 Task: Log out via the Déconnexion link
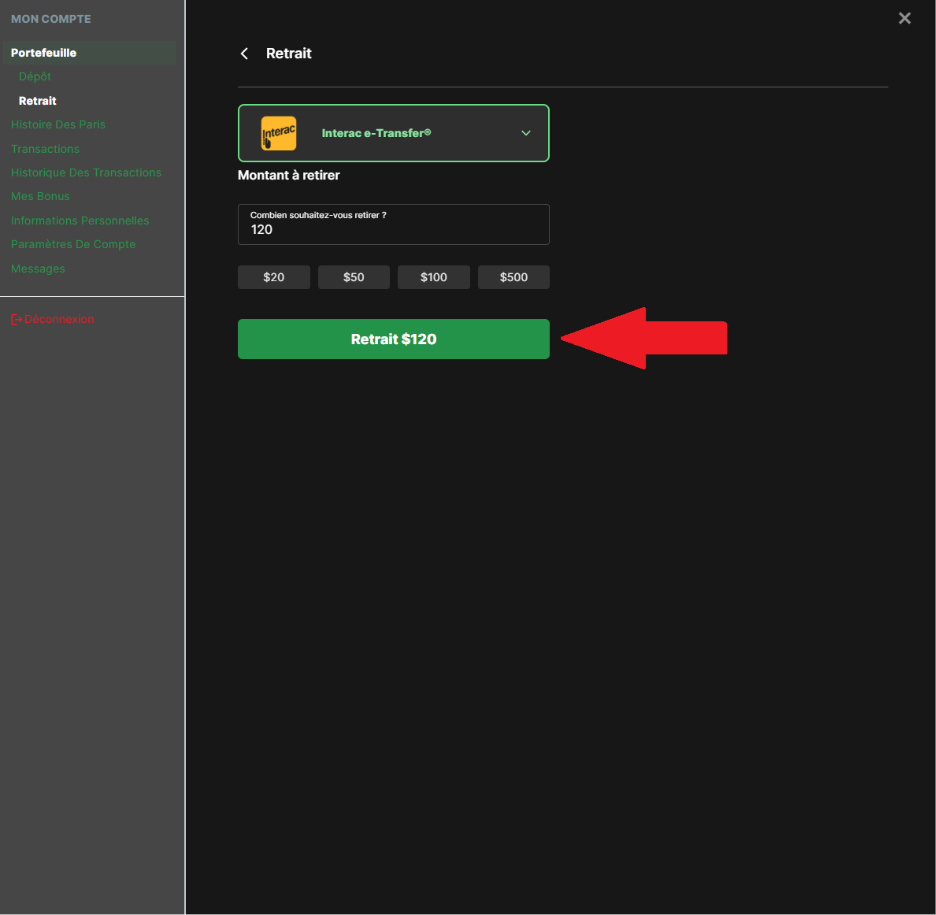coord(59,320)
